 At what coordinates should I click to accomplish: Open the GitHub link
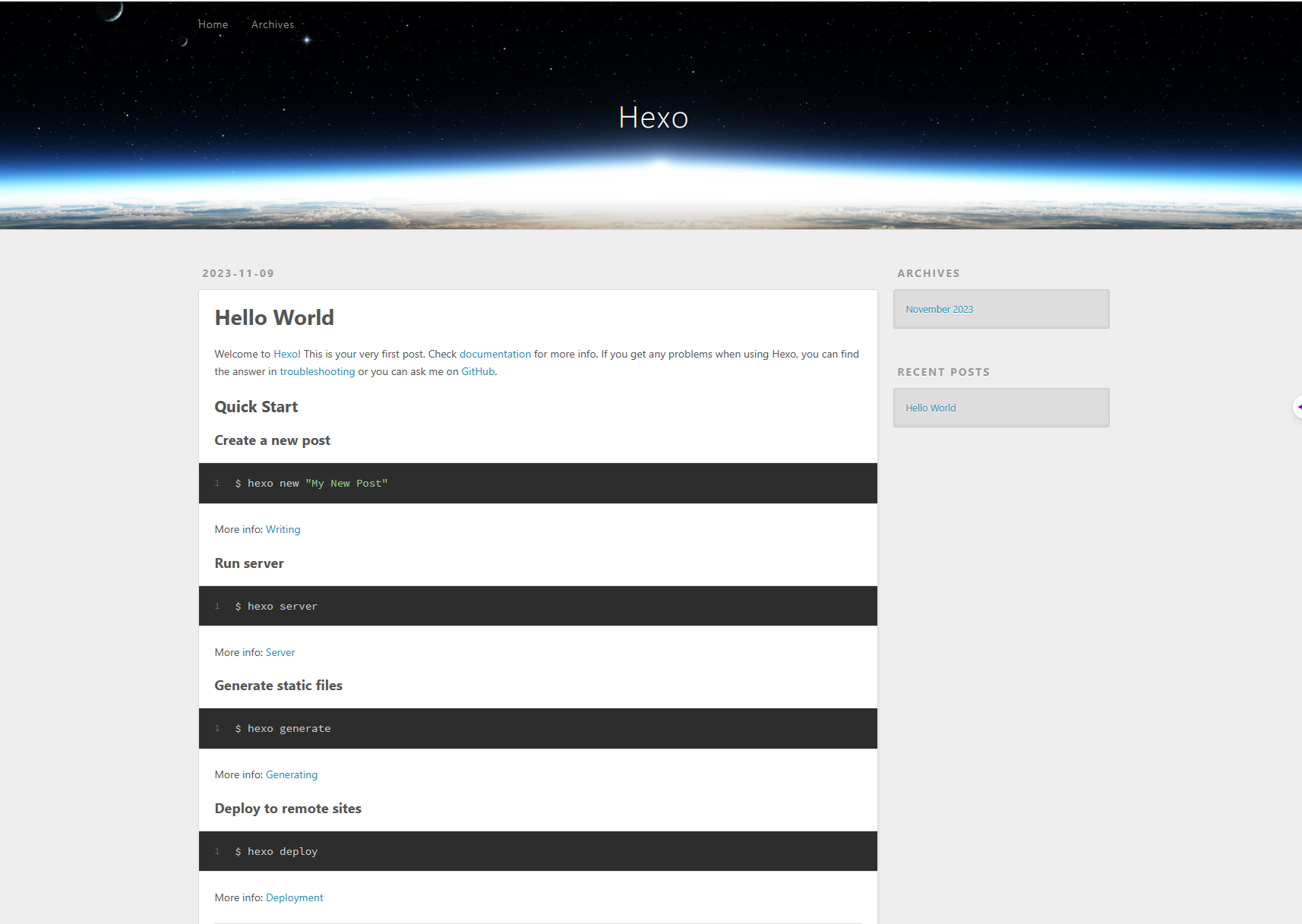(478, 371)
